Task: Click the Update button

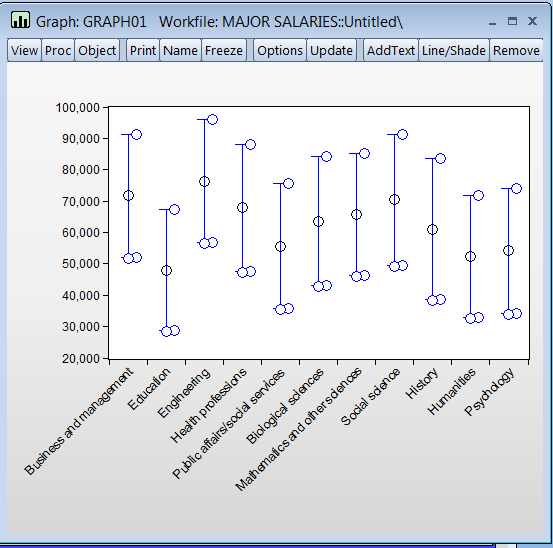Action: (331, 50)
